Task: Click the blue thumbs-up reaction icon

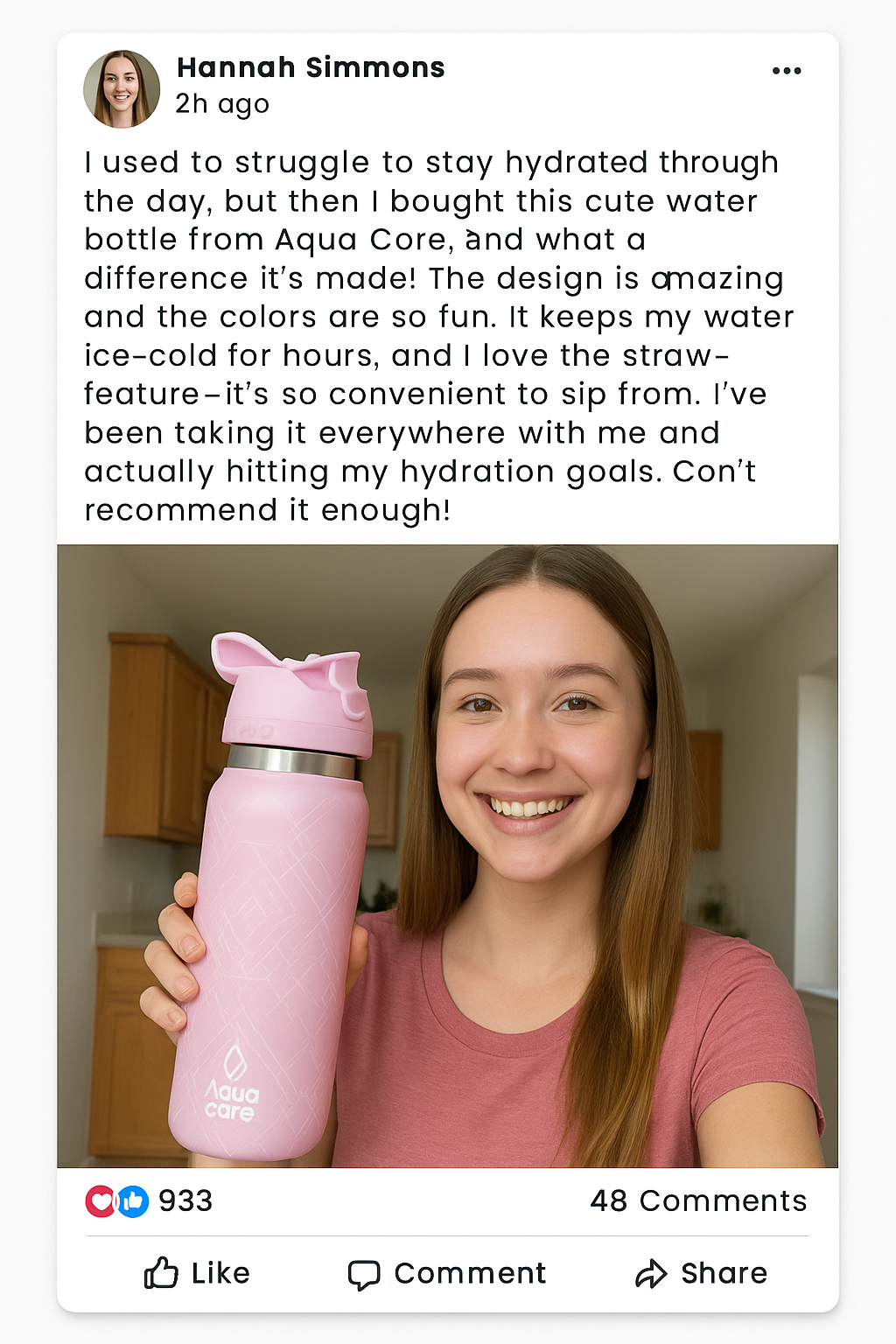Action: click(x=133, y=1201)
